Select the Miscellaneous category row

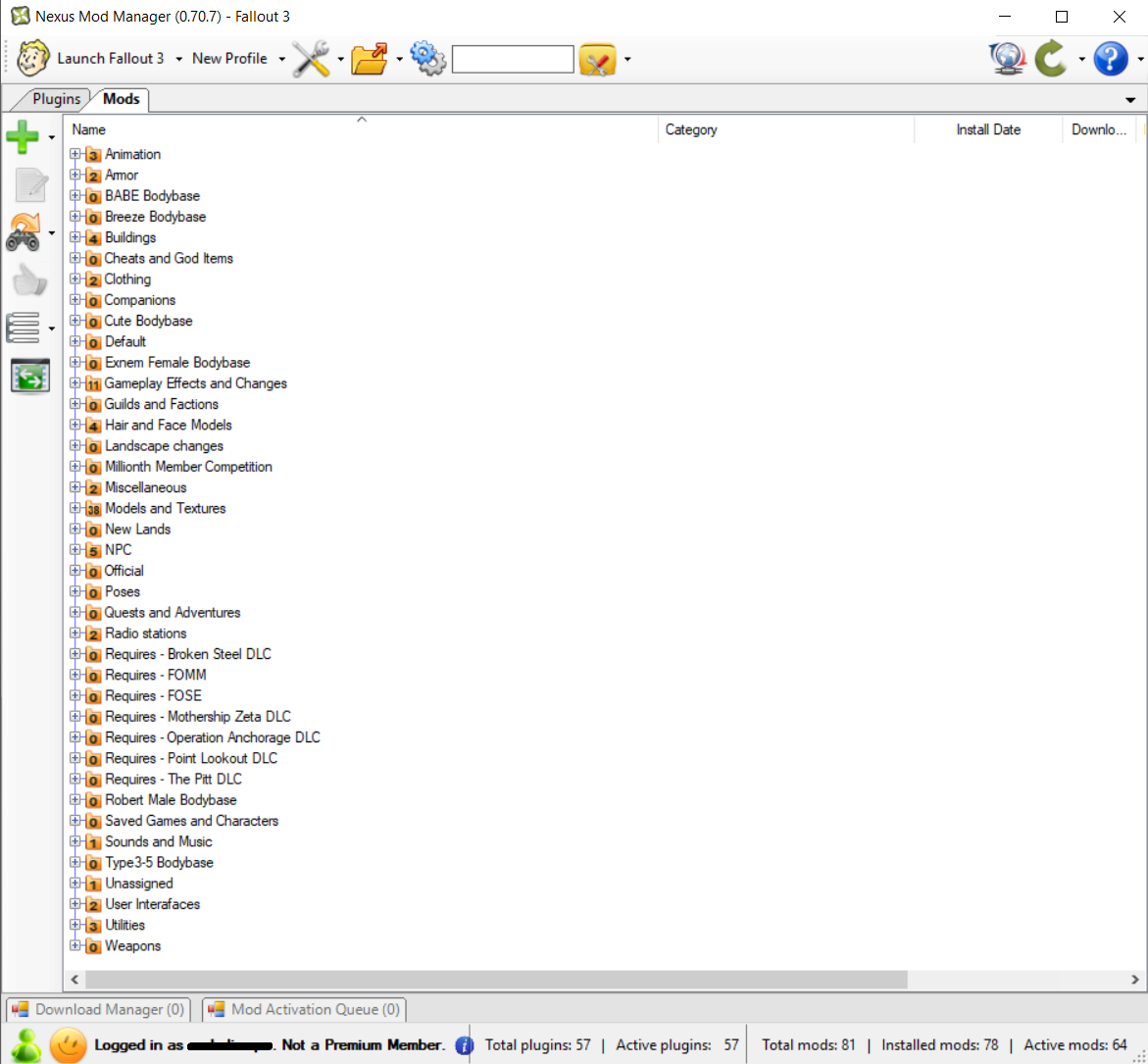point(146,487)
